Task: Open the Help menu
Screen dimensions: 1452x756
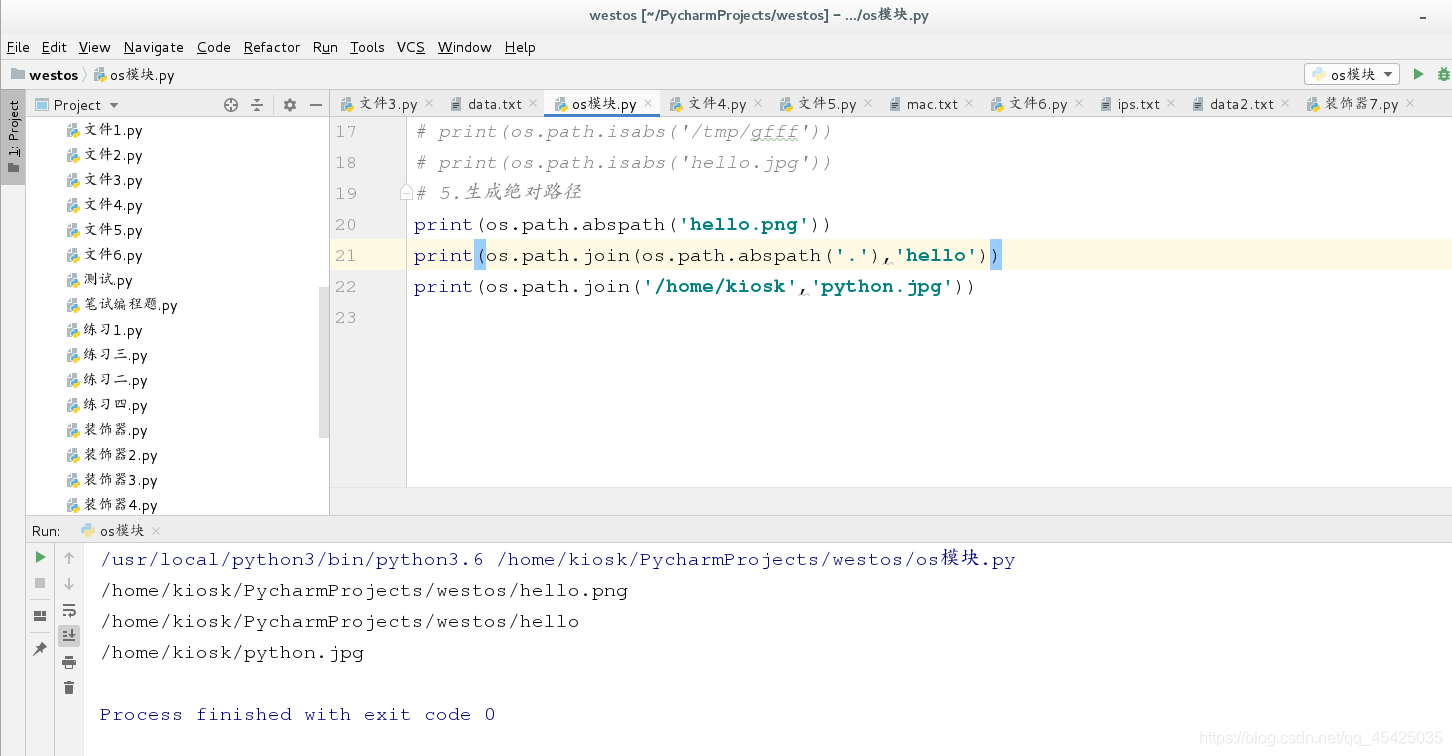Action: click(x=520, y=47)
